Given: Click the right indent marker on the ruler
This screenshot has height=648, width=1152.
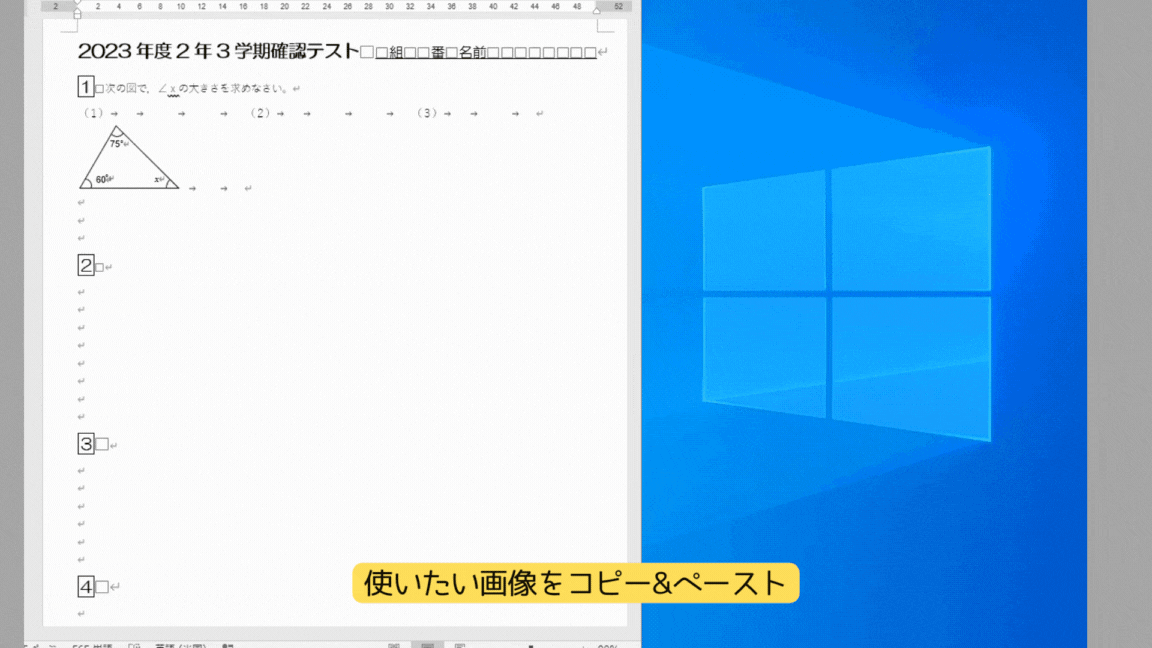Looking at the screenshot, I should coord(597,10).
